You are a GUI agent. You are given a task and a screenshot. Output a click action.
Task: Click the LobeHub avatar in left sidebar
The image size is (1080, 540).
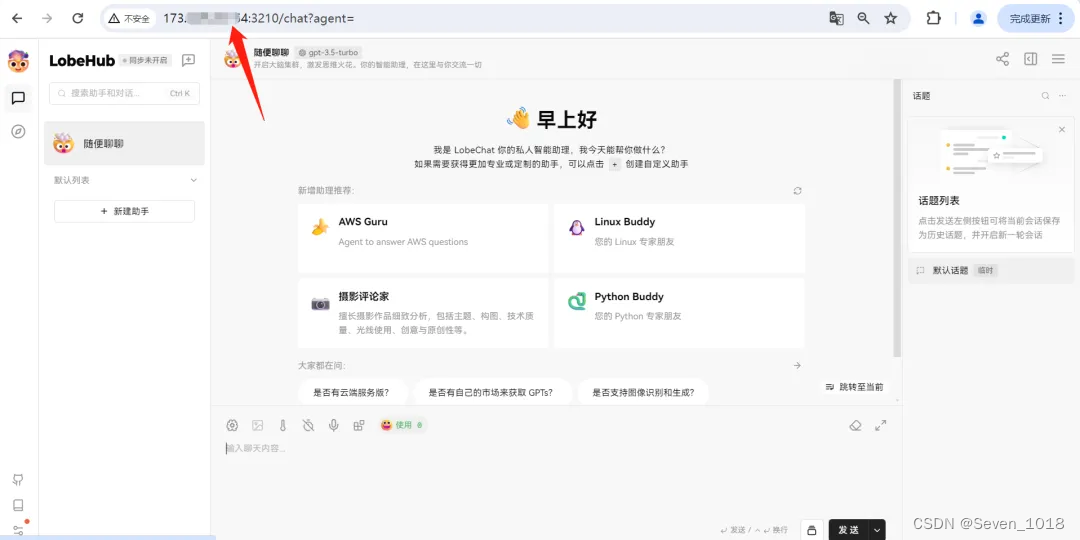(x=19, y=61)
